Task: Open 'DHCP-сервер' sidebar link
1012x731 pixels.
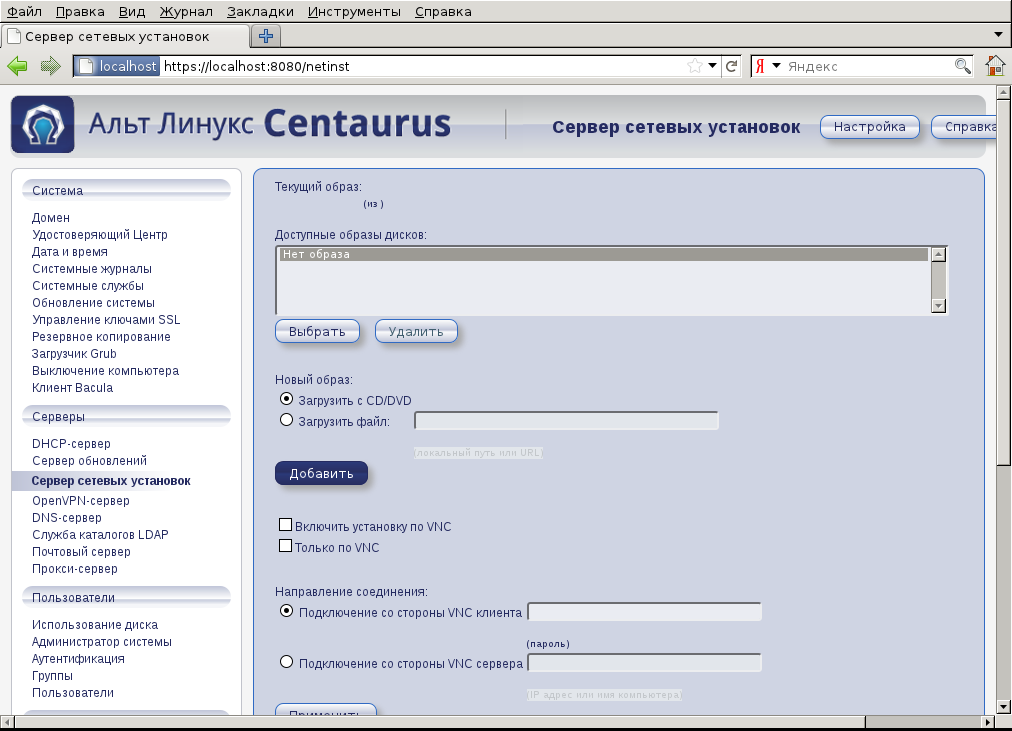Action: 72,444
